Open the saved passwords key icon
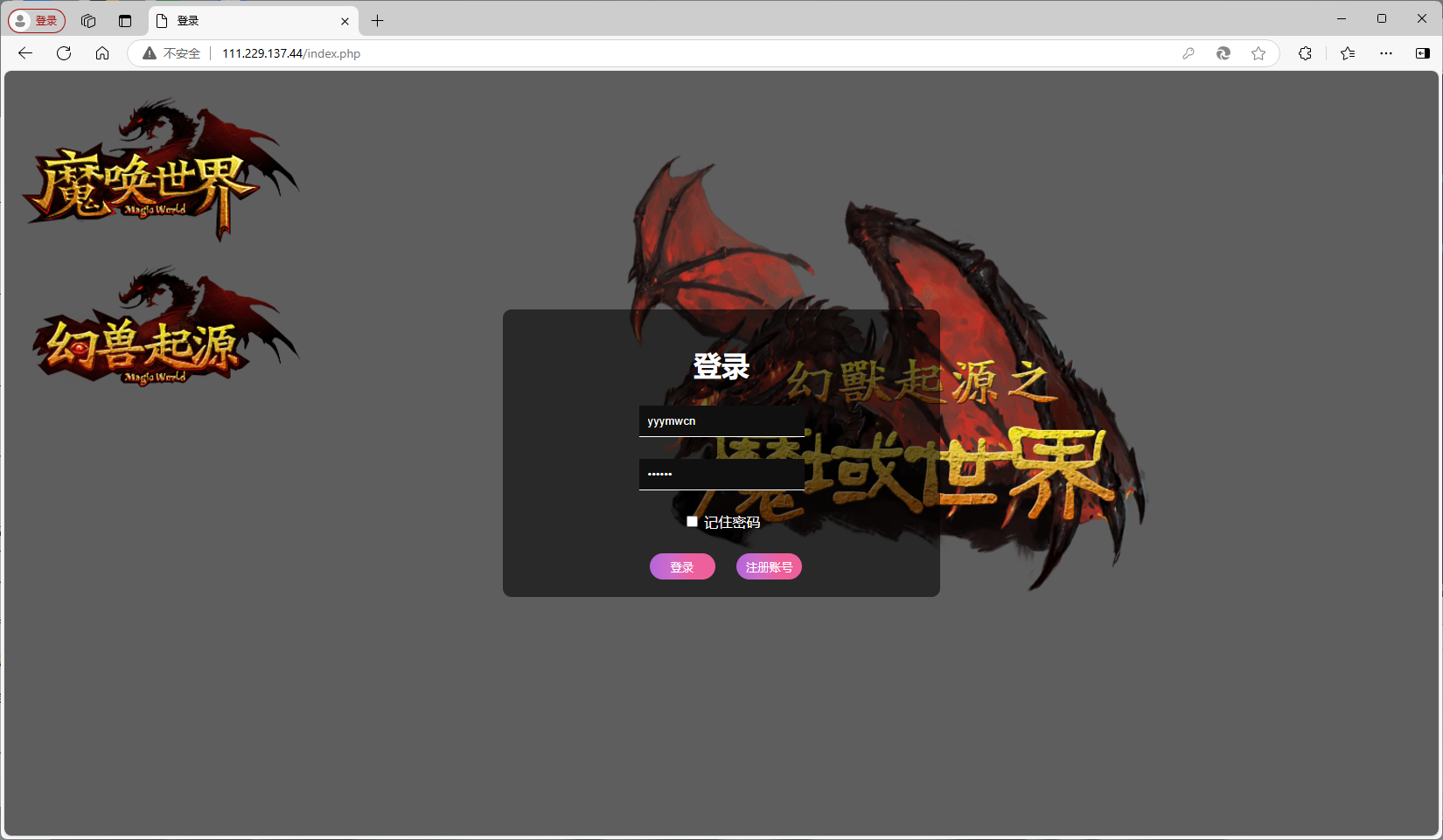The image size is (1443, 840). pos(1189,53)
